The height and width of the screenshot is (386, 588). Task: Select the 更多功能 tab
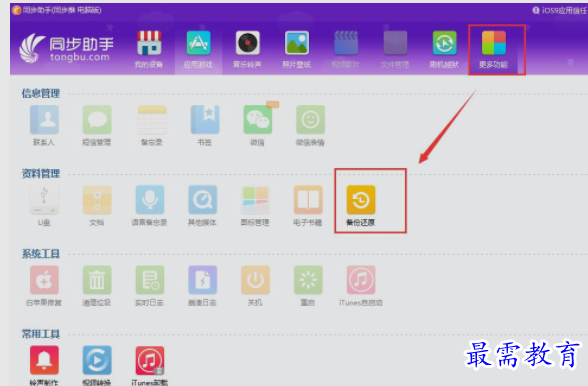(x=494, y=50)
